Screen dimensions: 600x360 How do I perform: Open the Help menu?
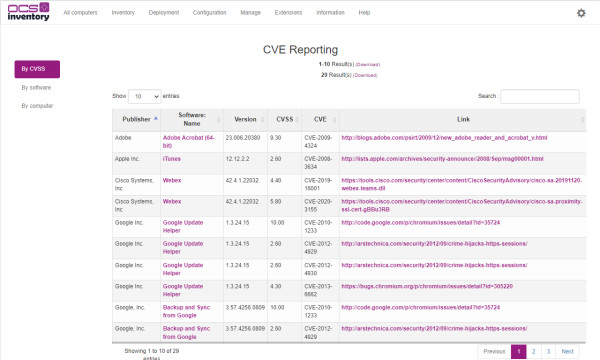364,13
